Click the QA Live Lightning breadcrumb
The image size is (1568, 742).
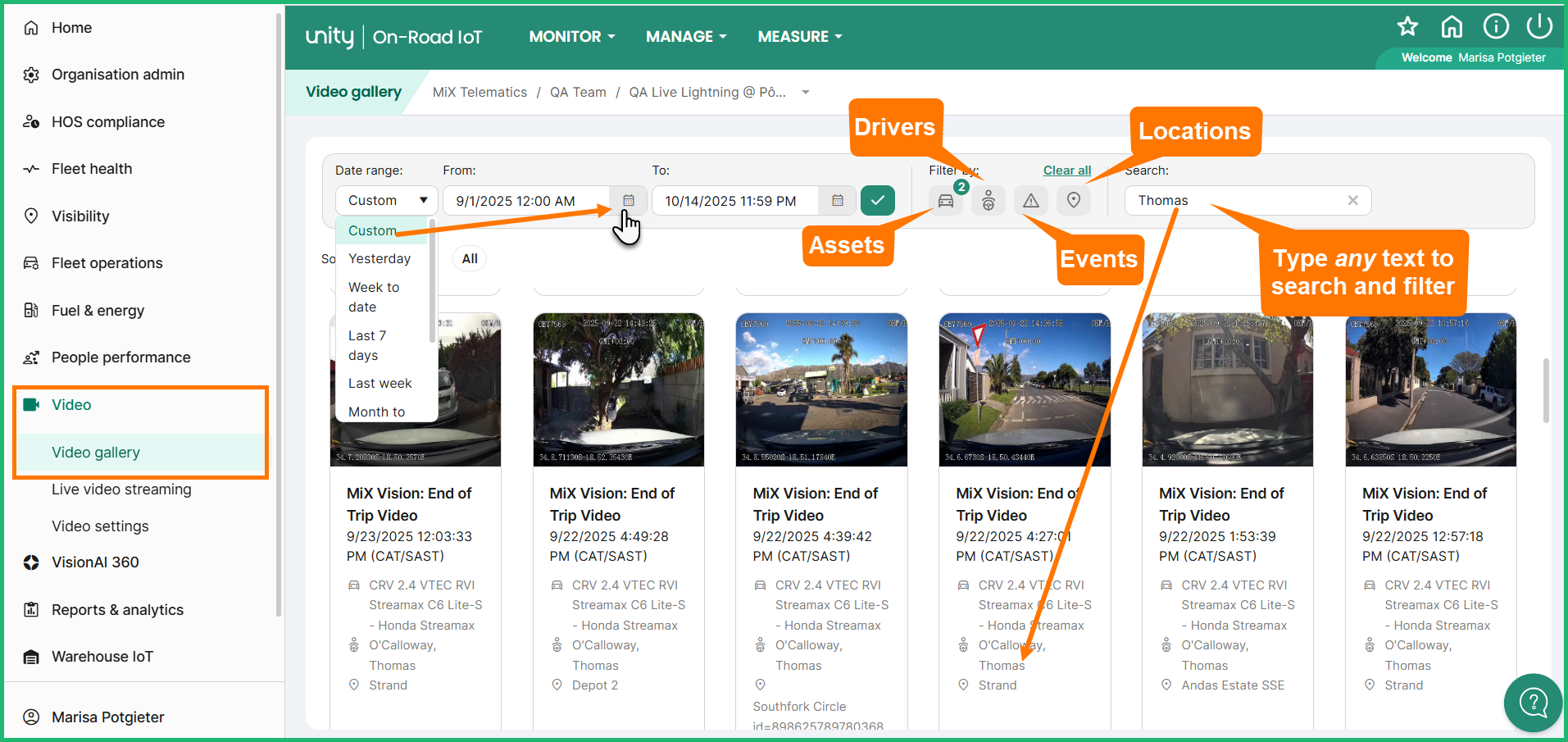point(707,93)
